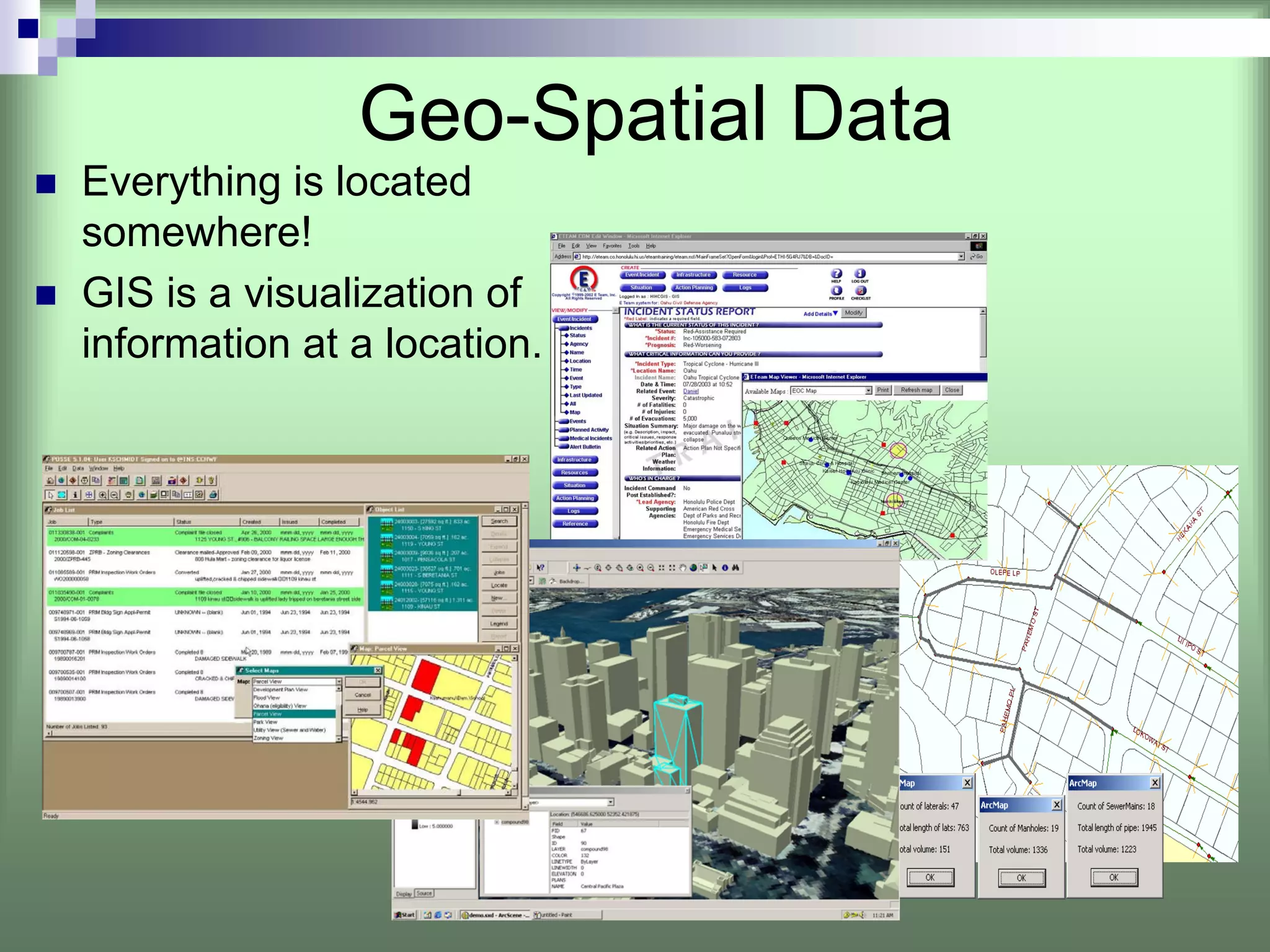Viewport: 1270px width, 952px height.
Task: Click the Go button beside address bar
Action: click(977, 257)
